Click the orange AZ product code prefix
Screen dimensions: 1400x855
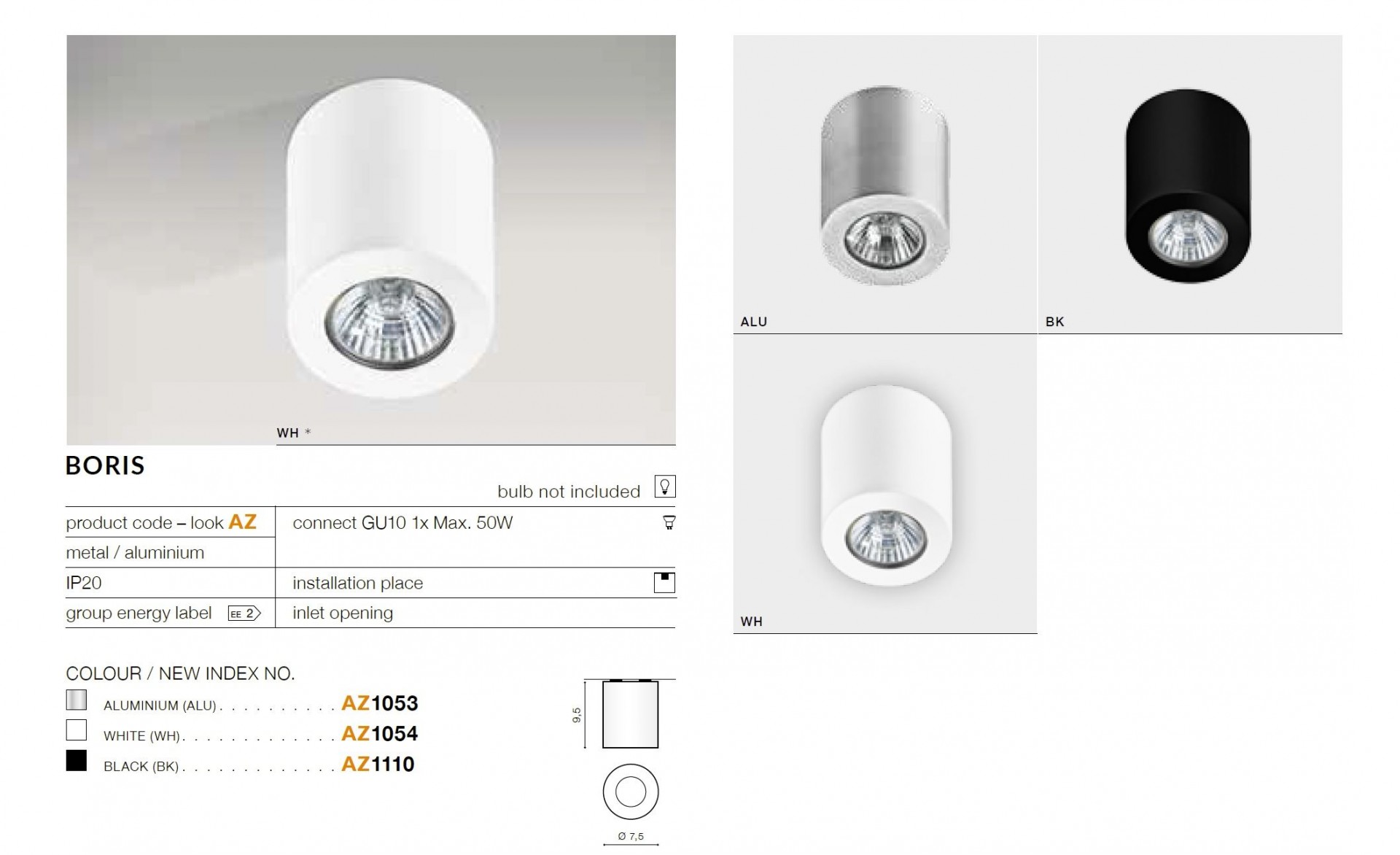click(243, 522)
